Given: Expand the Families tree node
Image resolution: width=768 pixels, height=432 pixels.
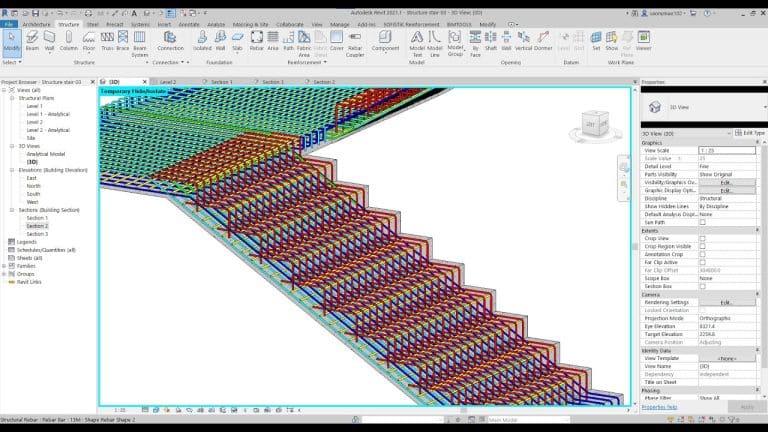Looking at the screenshot, I should point(4,266).
